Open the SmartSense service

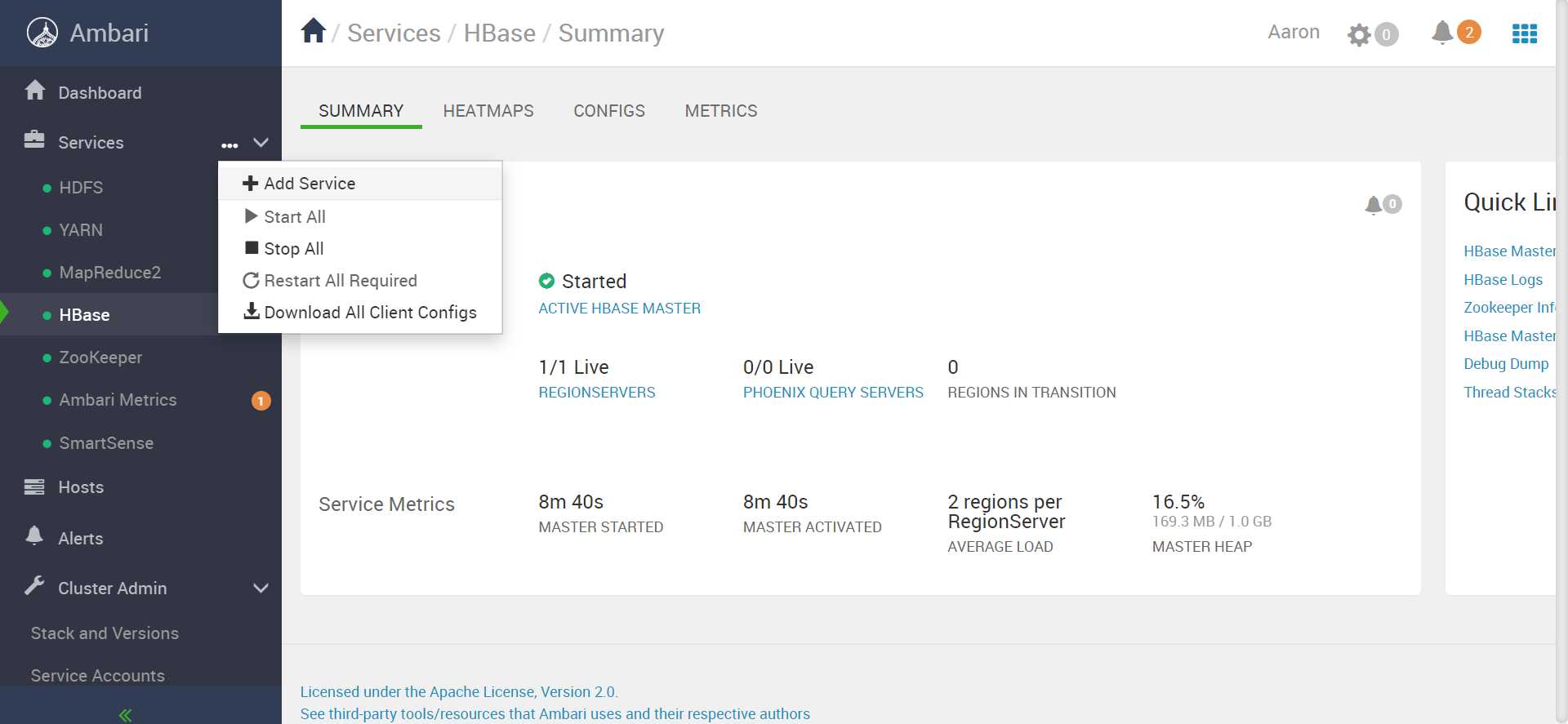pyautogui.click(x=106, y=443)
